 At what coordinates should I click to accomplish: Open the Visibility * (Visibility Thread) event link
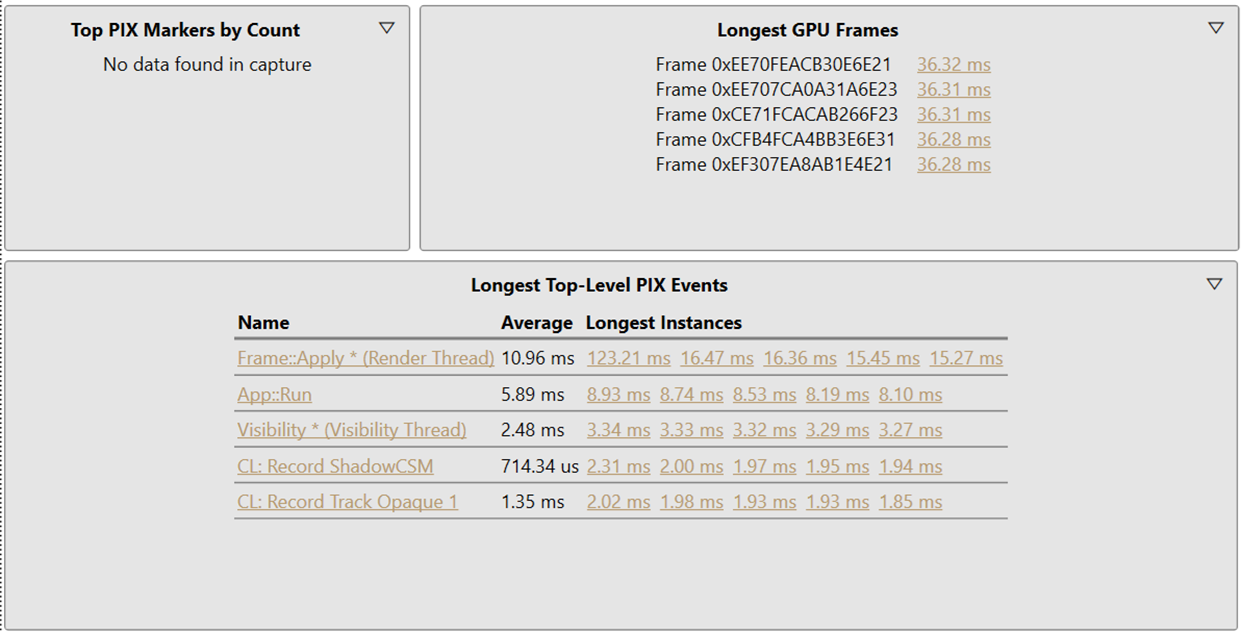tap(352, 430)
